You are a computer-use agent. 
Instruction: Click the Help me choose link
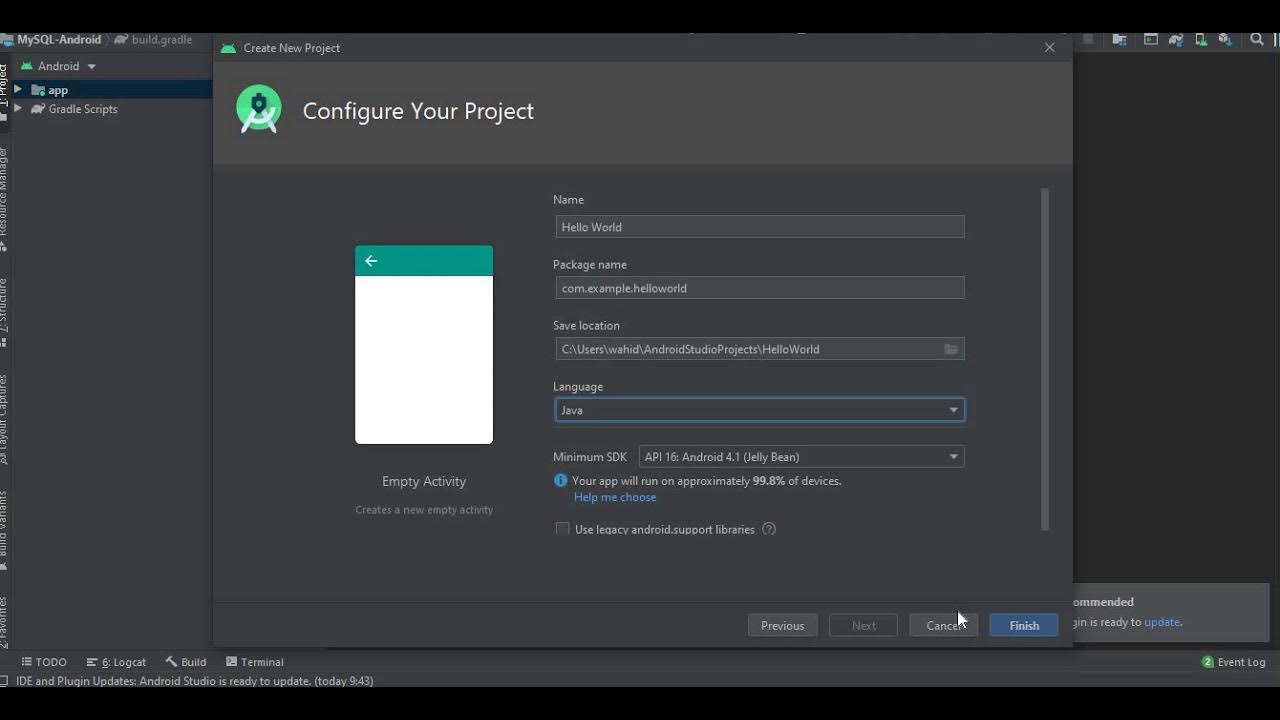click(x=615, y=497)
